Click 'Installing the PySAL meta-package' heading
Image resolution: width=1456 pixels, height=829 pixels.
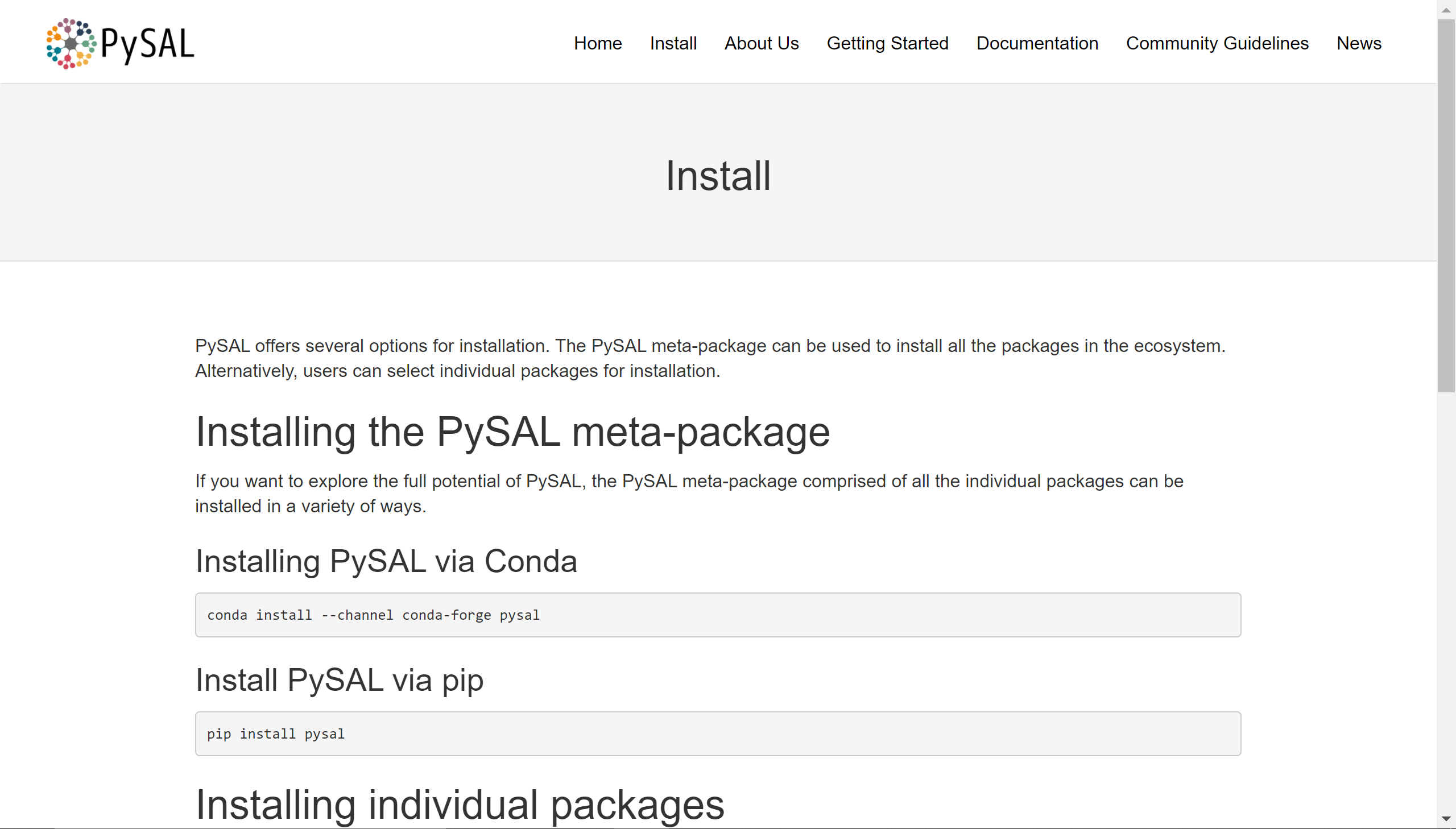coord(512,432)
